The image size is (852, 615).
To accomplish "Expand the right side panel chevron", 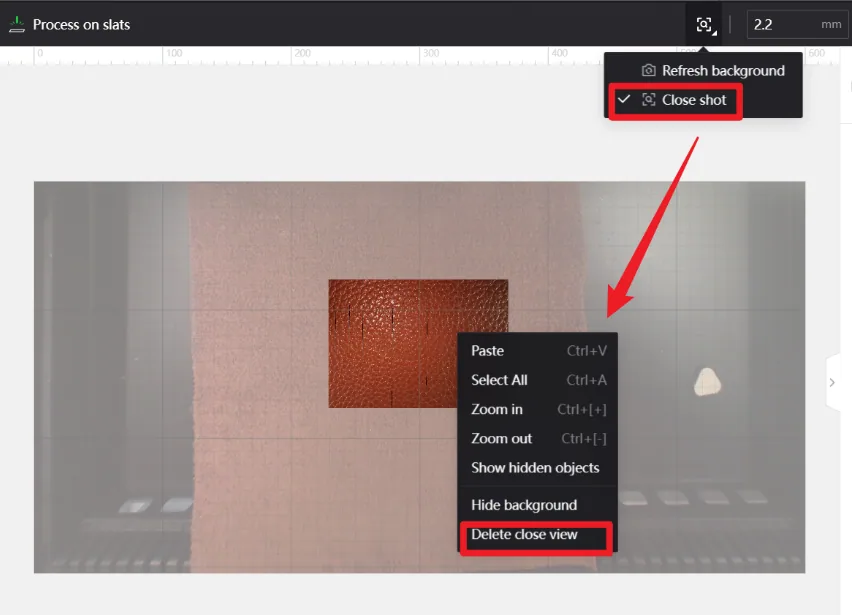I will (832, 382).
